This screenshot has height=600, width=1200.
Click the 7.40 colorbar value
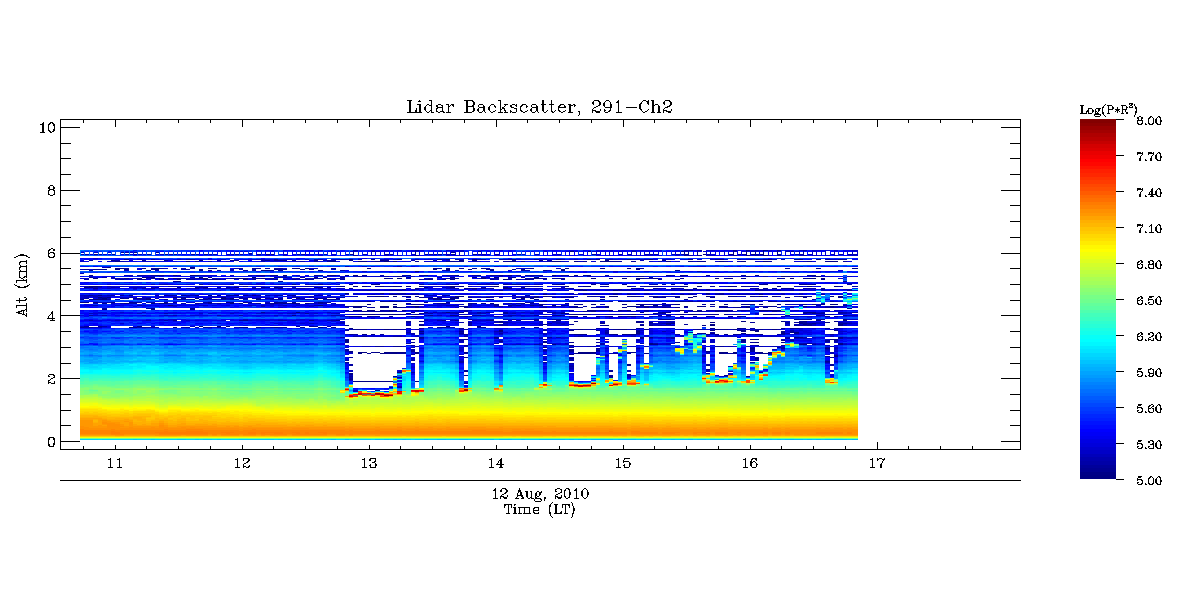pos(1148,193)
